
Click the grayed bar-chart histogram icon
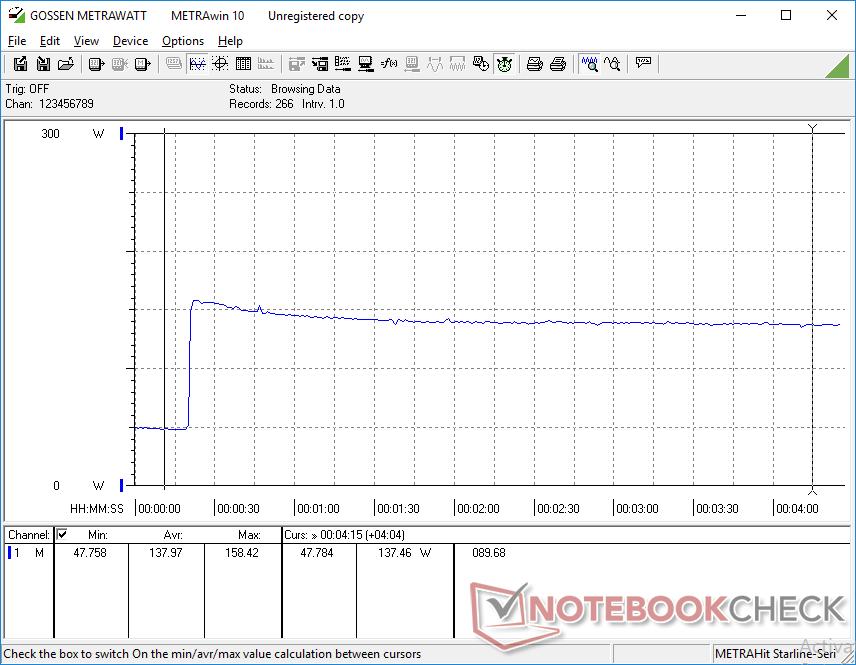tap(266, 64)
